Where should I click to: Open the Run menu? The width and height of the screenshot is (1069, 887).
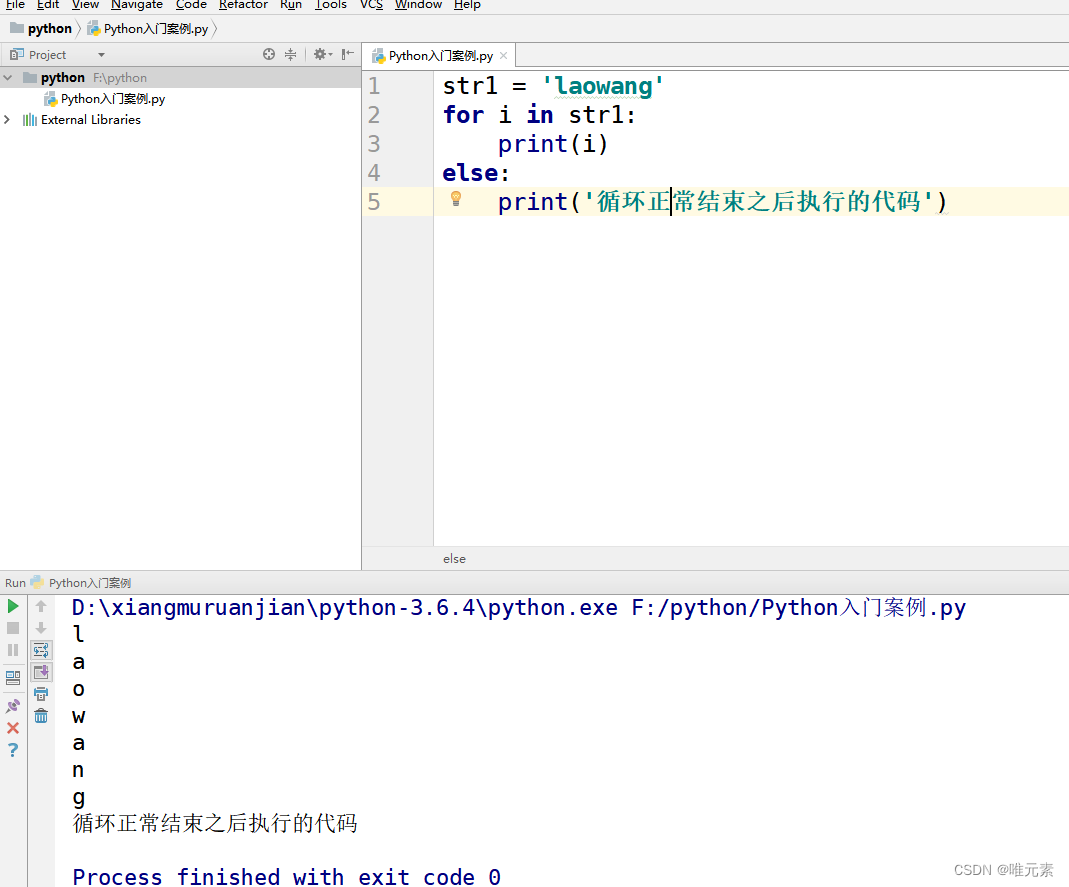[x=290, y=6]
